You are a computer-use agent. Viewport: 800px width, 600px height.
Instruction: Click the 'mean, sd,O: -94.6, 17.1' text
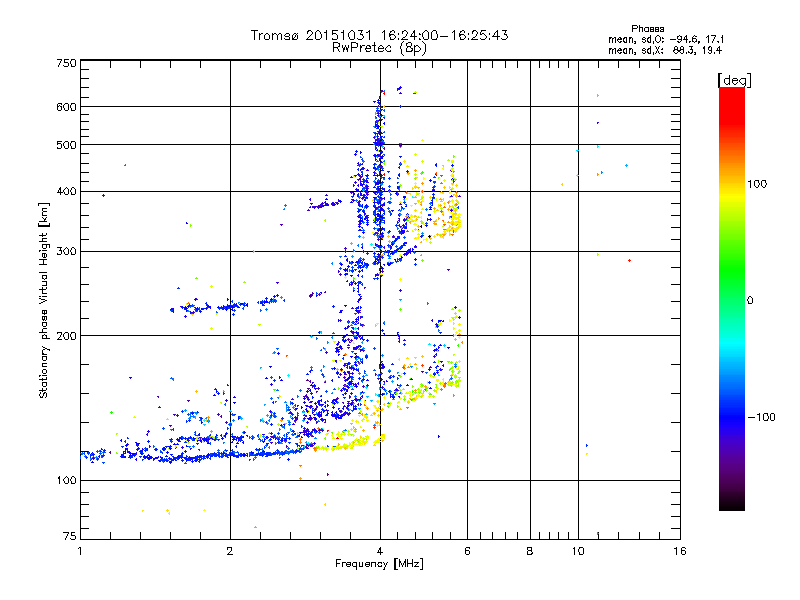point(666,39)
